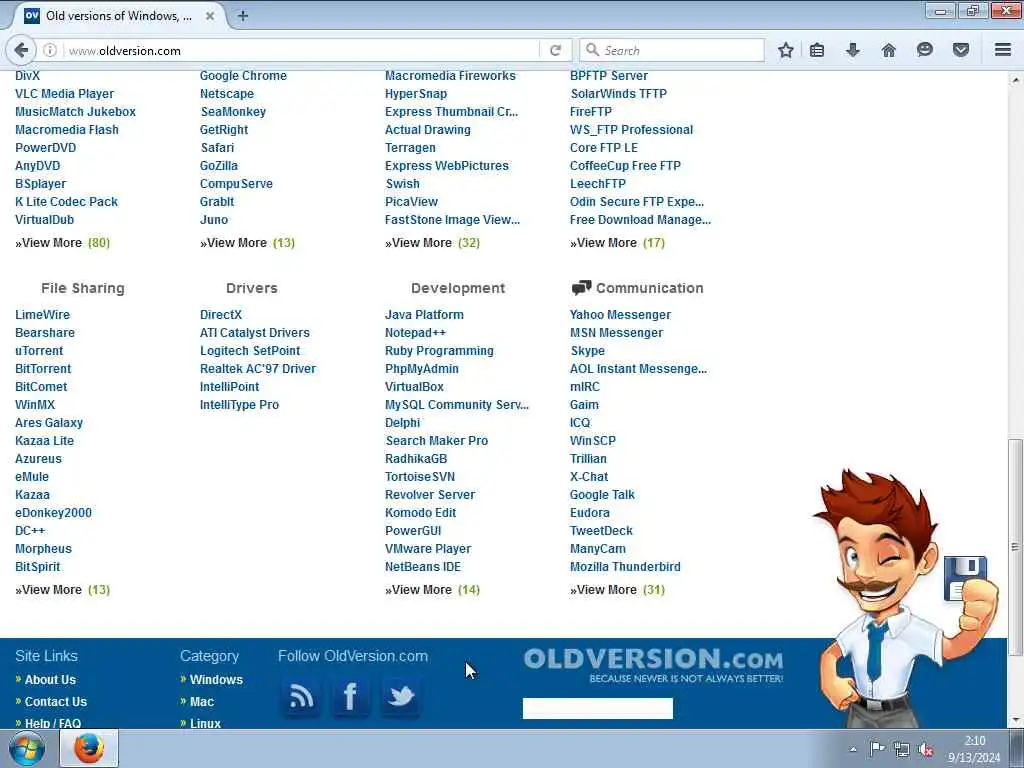The image size is (1024, 768).
Task: Click the vertical scrollbar thumb
Action: tap(1015, 547)
